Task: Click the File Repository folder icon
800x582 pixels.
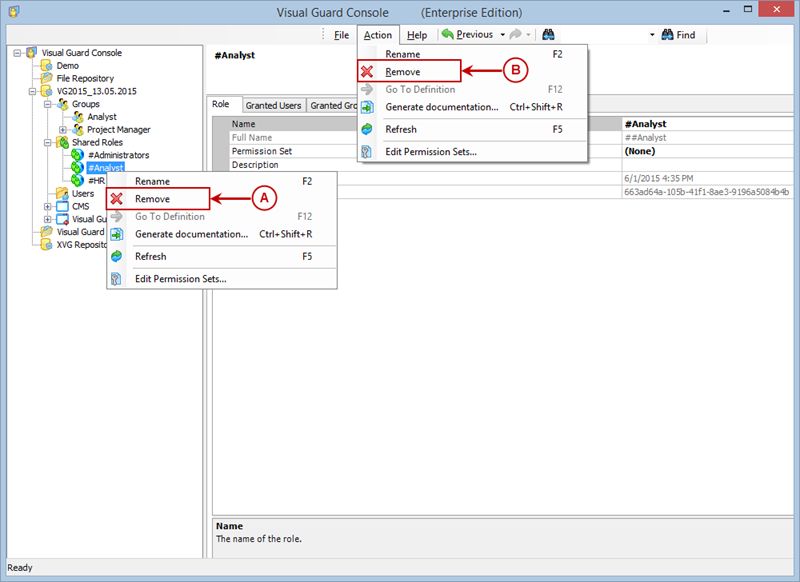Action: (46, 78)
